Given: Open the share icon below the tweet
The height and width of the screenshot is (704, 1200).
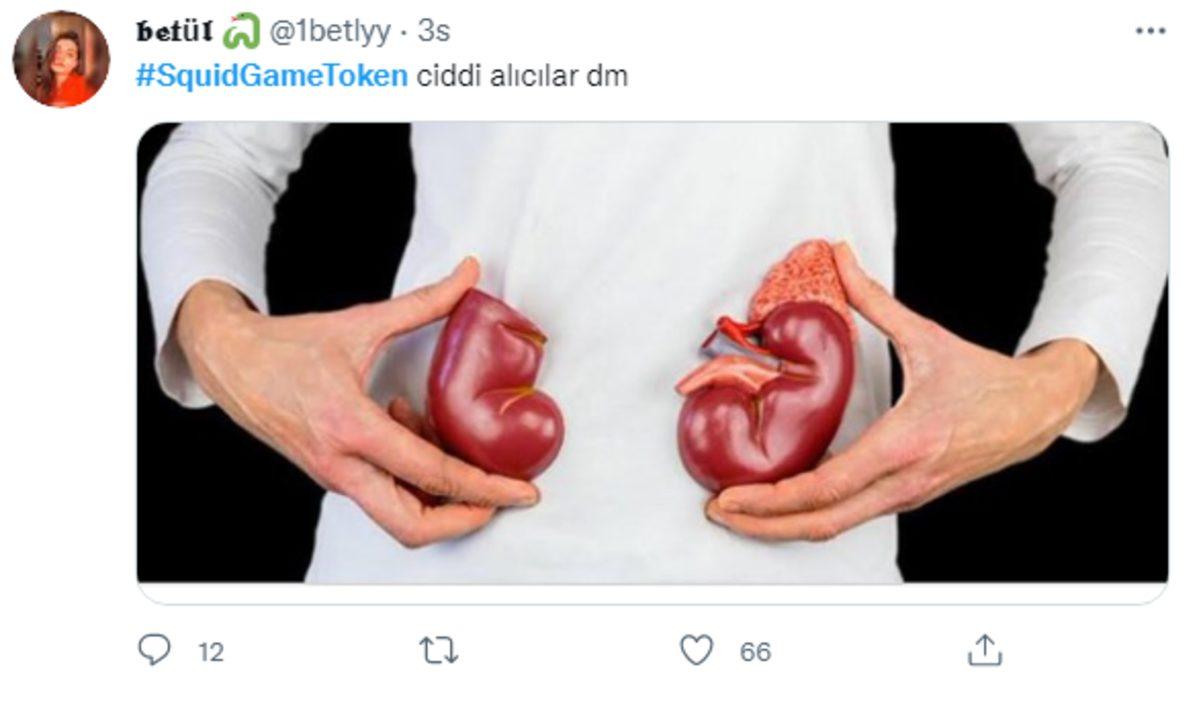Looking at the screenshot, I should (x=984, y=652).
